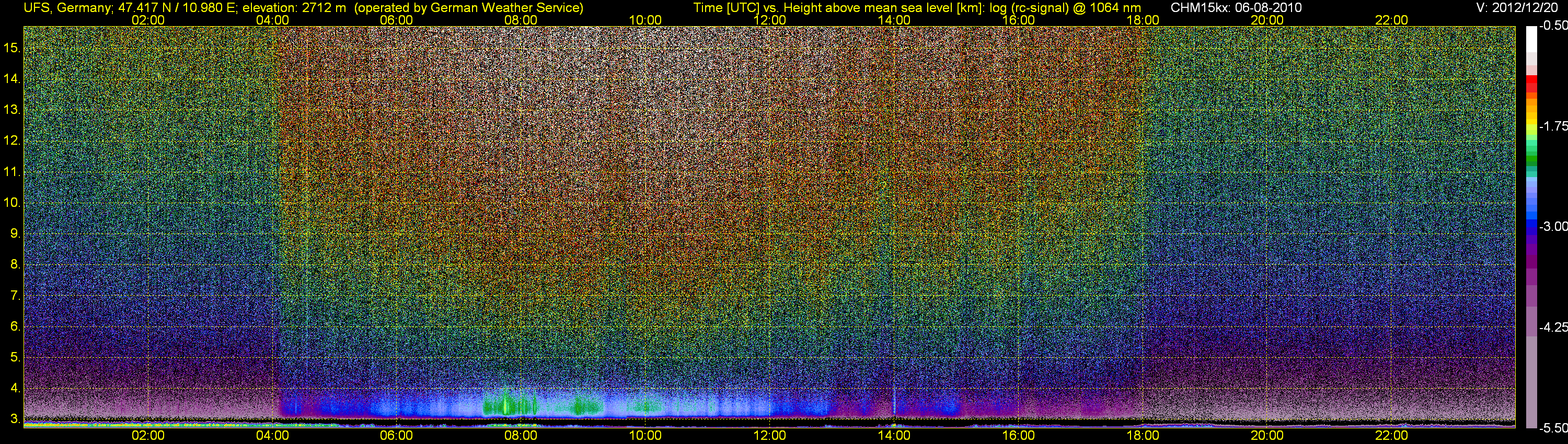Image resolution: width=1568 pixels, height=444 pixels.
Task: Click the "3." height axis label
Action: point(16,419)
